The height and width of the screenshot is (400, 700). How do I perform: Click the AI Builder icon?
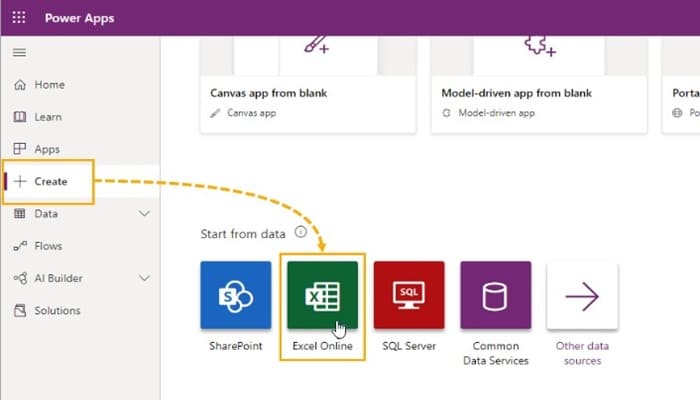pos(20,278)
